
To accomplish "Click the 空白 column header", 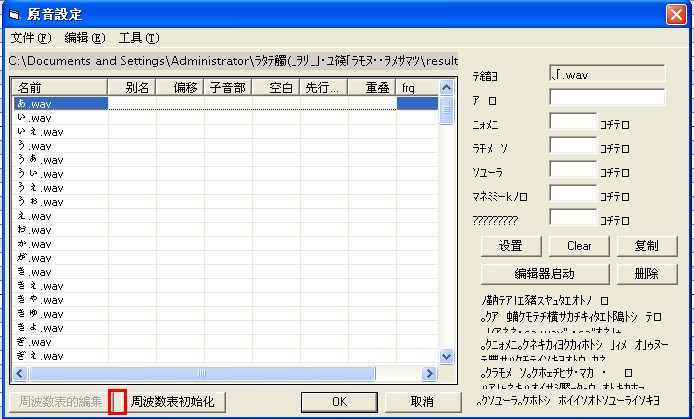I will [x=276, y=88].
